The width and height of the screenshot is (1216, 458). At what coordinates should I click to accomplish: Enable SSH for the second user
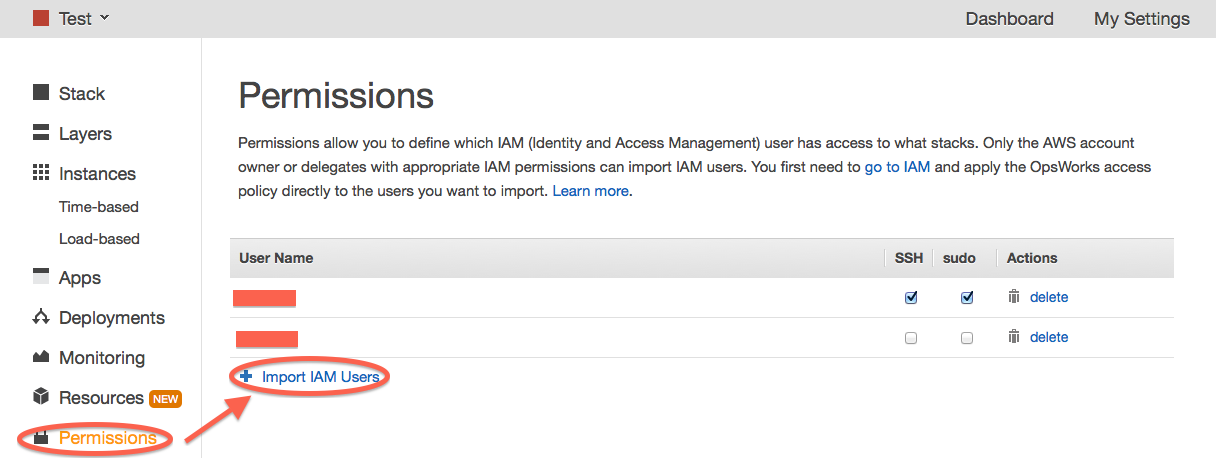(911, 338)
